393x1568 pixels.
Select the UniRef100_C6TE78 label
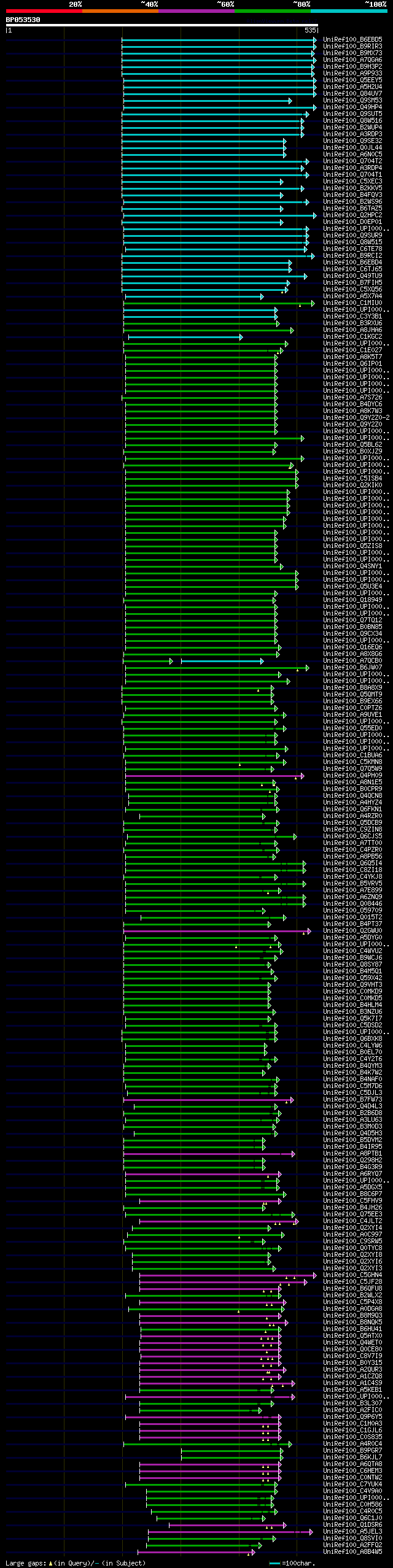click(352, 249)
